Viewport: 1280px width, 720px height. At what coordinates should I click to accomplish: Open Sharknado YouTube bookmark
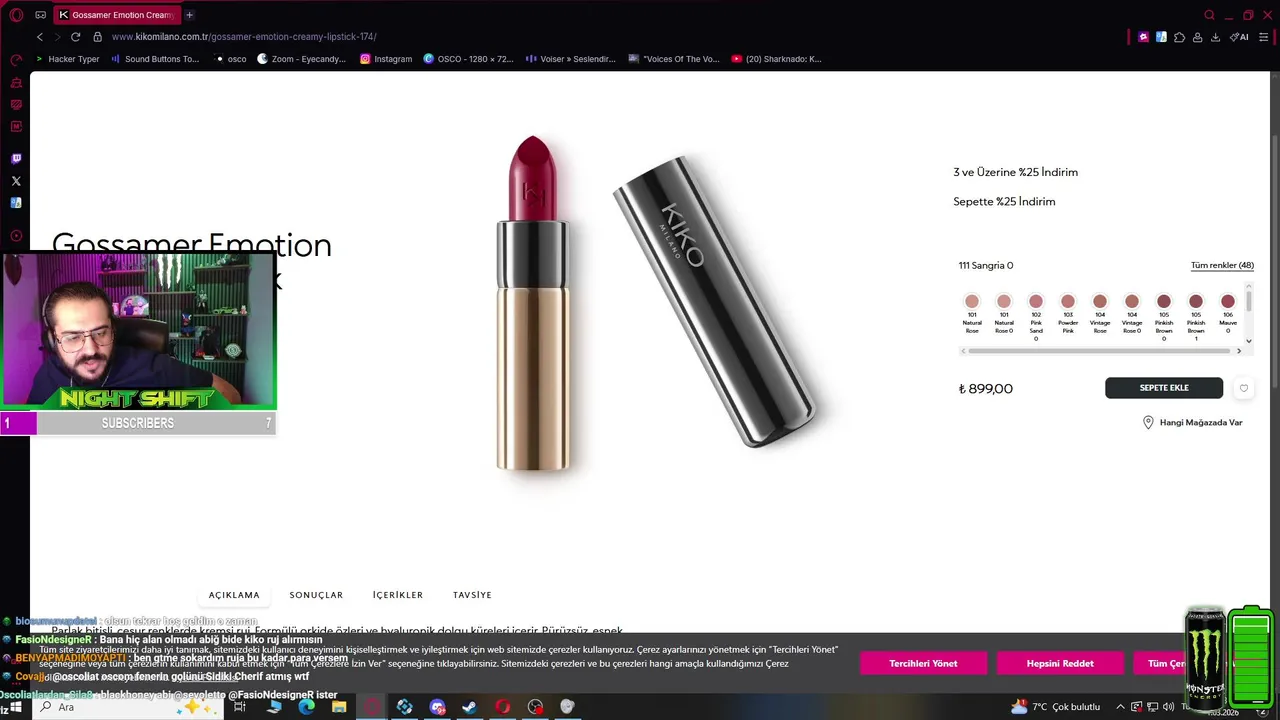776,59
